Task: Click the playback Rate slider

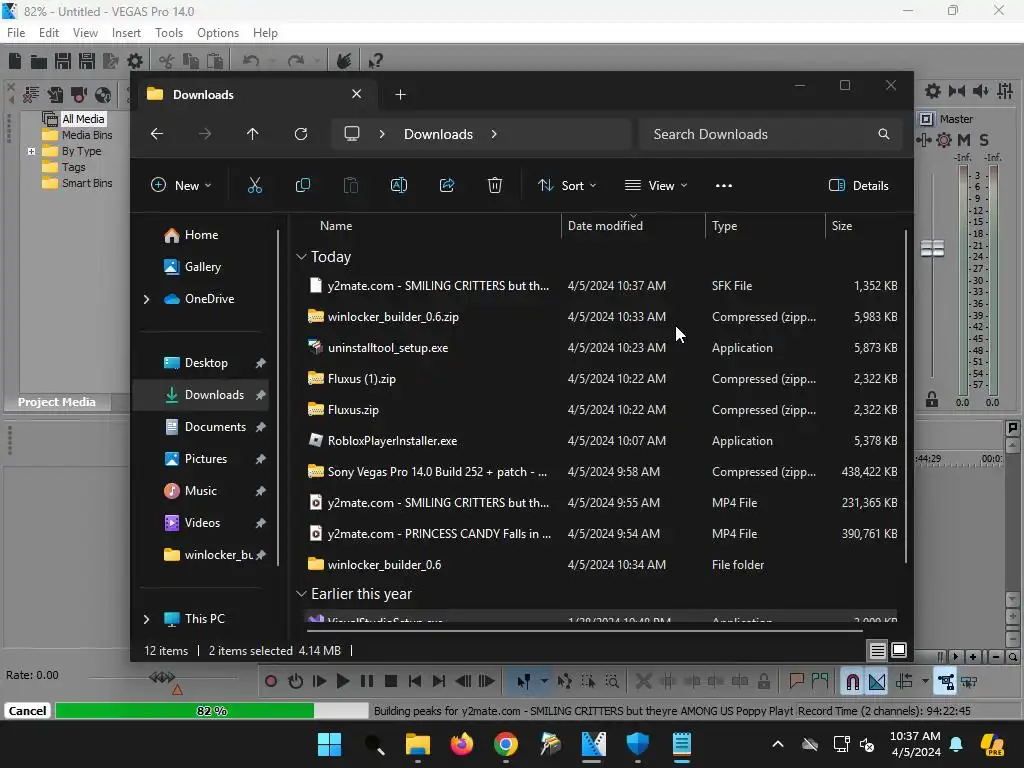Action: coord(161,677)
